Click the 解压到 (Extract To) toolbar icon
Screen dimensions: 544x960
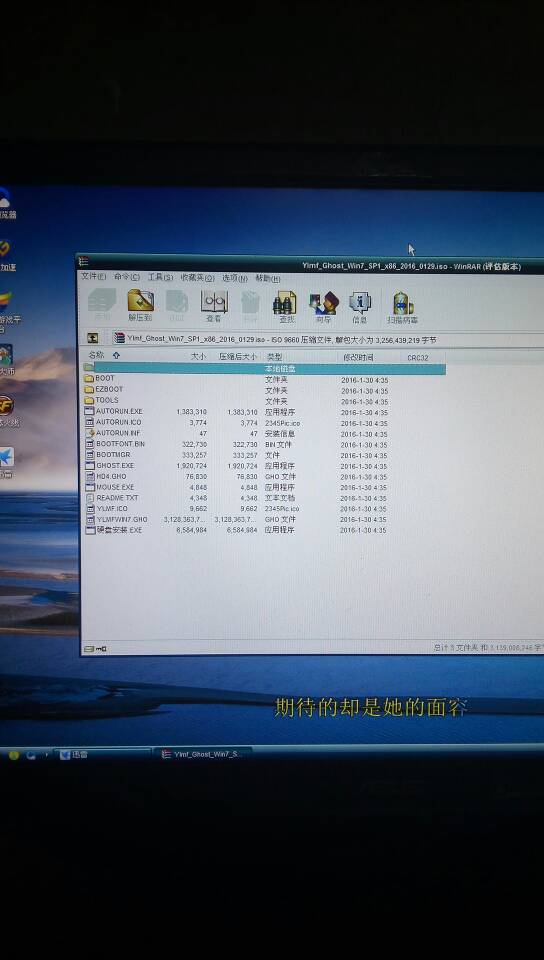tap(140, 305)
